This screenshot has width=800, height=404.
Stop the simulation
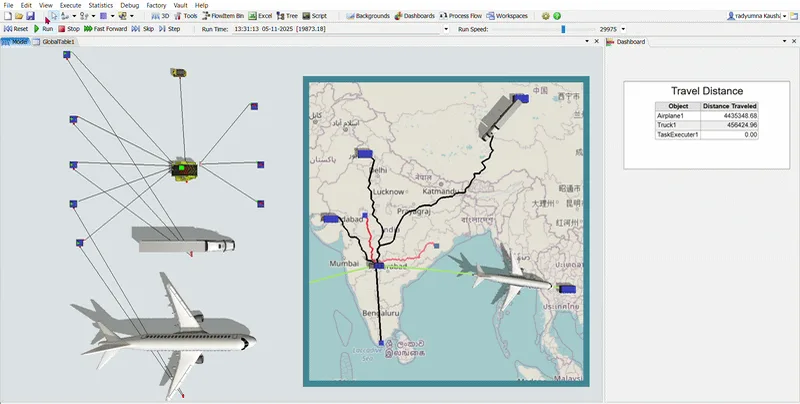(x=69, y=29)
